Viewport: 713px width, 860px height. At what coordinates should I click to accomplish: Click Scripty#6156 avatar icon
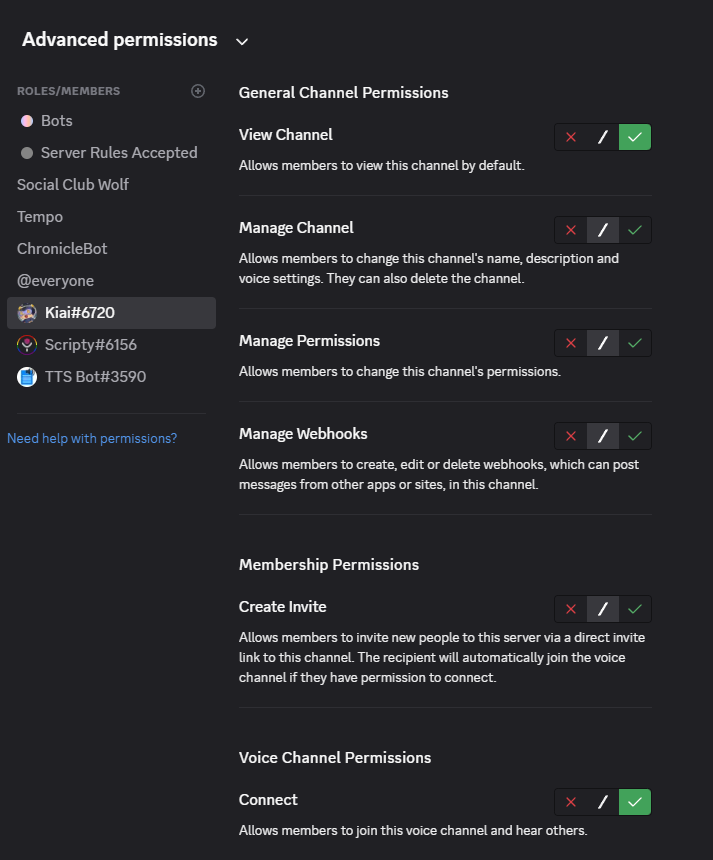click(27, 345)
